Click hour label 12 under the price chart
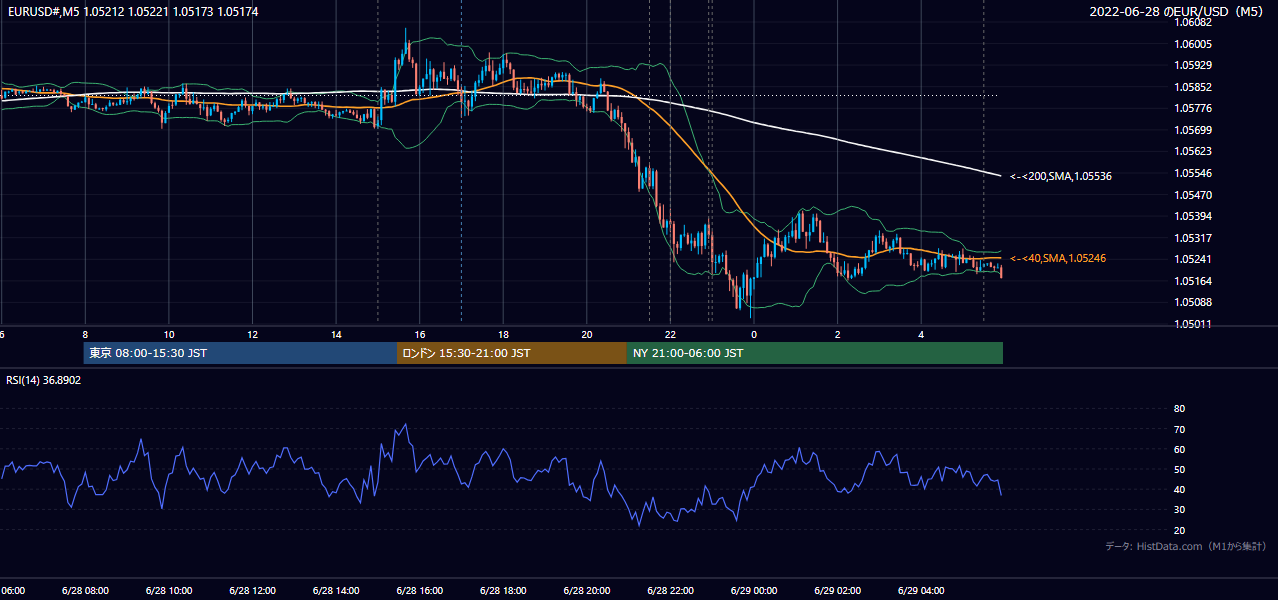 click(x=253, y=334)
